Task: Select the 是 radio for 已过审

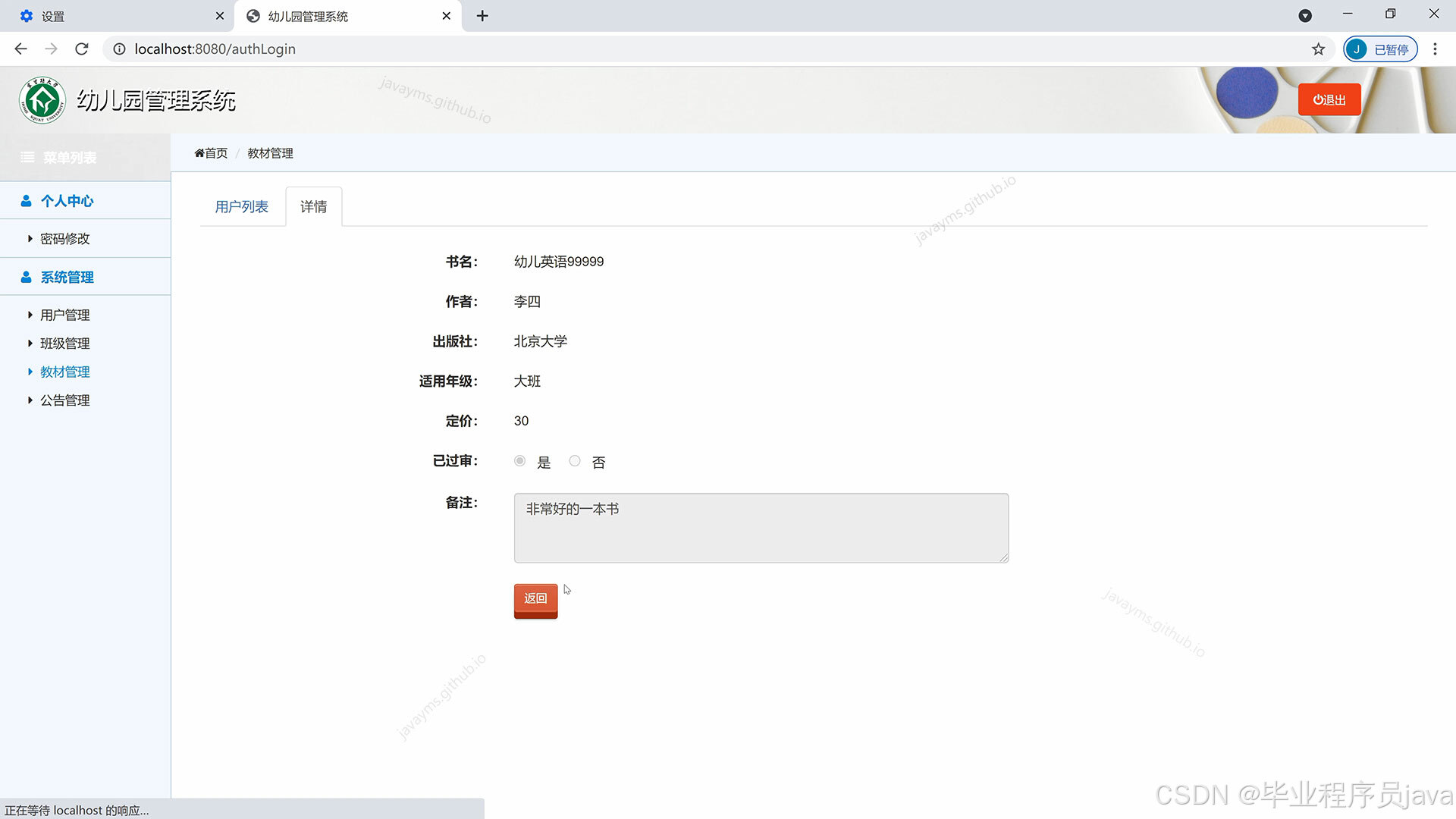Action: coord(519,461)
